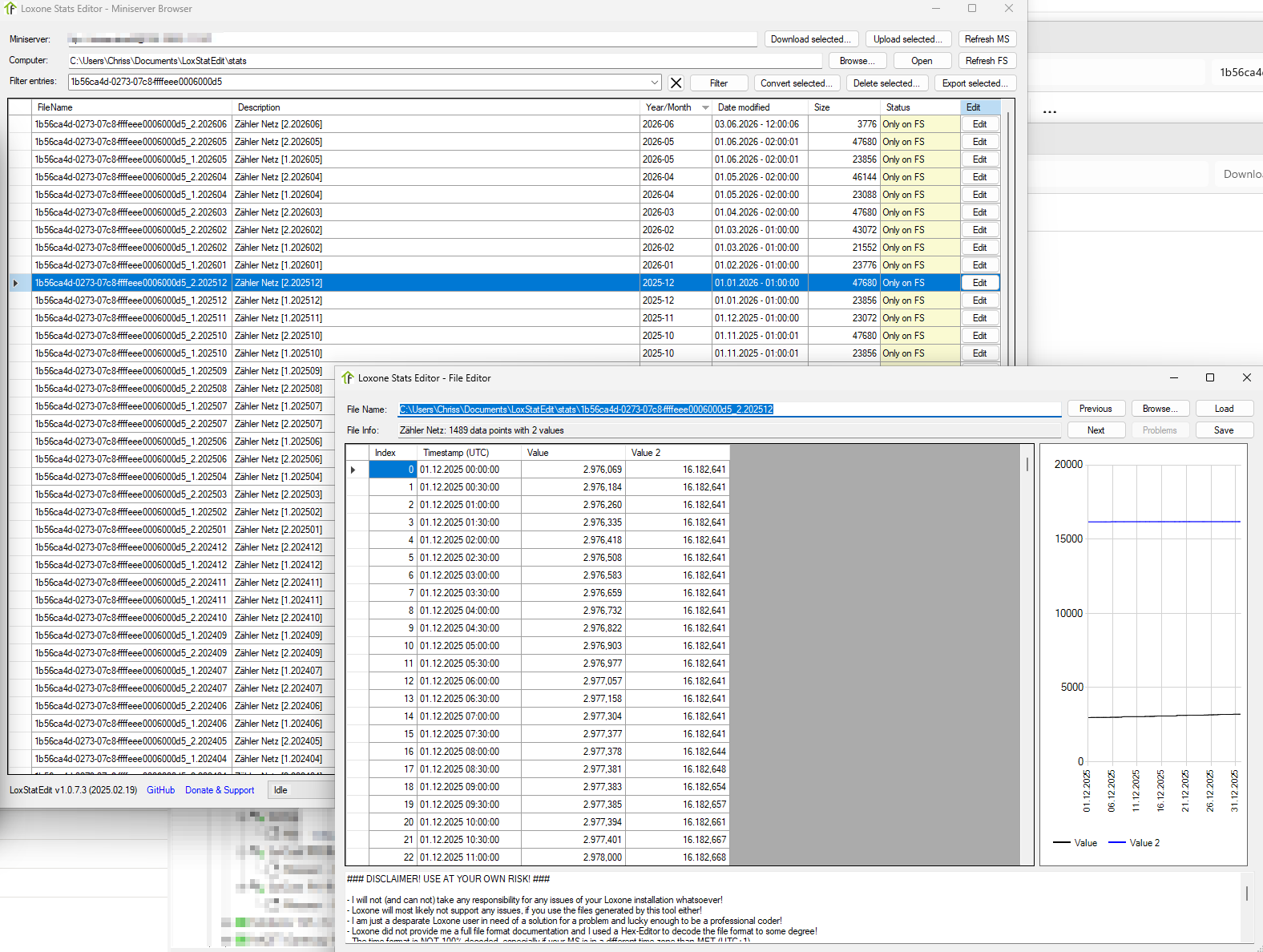The height and width of the screenshot is (952, 1263).
Task: Click Edit for Zähler Netz [2.202512] row
Action: [980, 283]
